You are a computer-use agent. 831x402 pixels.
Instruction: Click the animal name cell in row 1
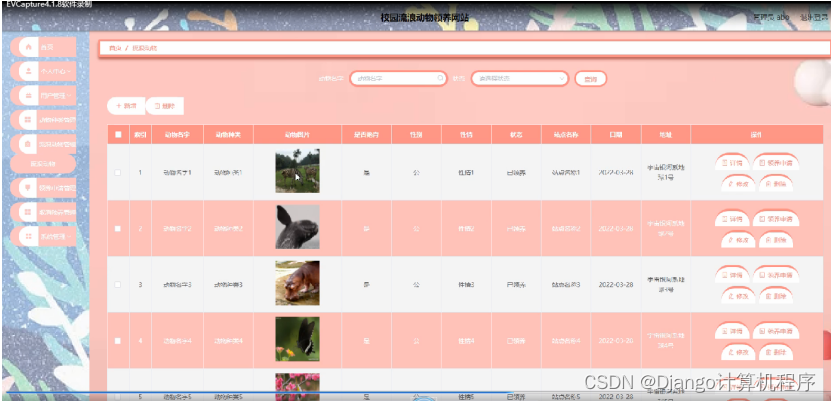[177, 173]
